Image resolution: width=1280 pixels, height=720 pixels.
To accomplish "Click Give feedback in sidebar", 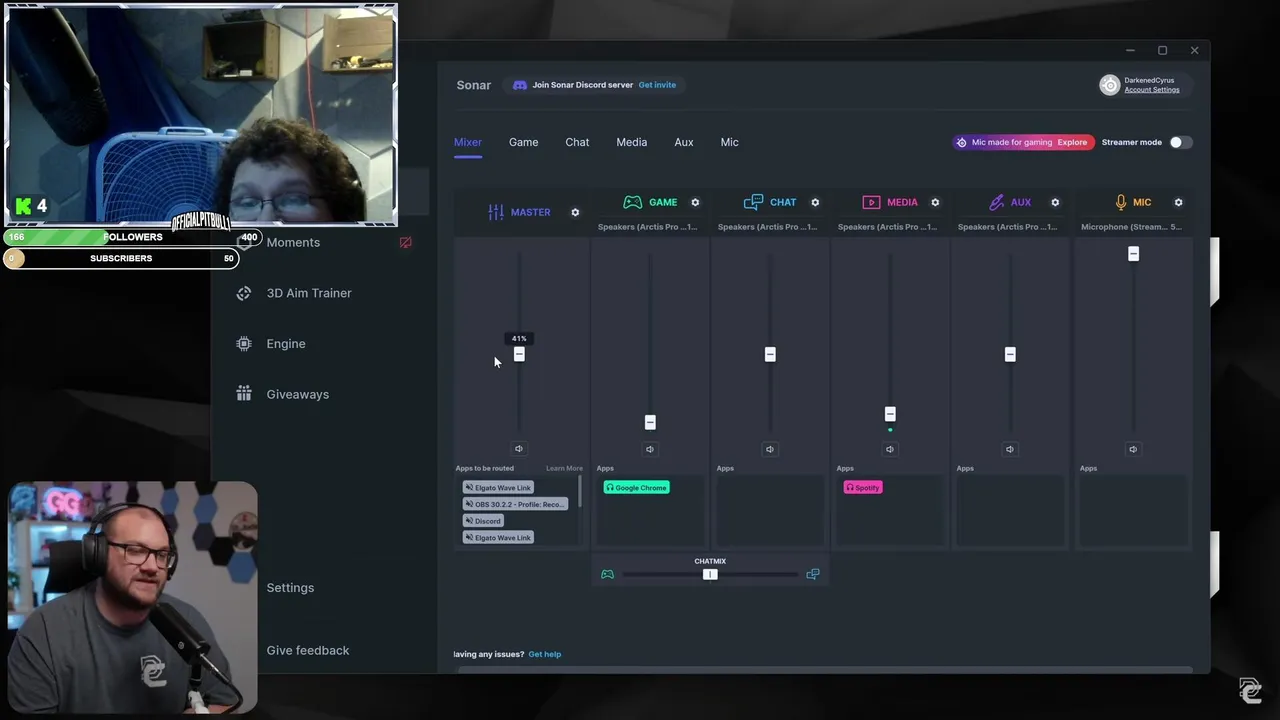I will coord(308,650).
